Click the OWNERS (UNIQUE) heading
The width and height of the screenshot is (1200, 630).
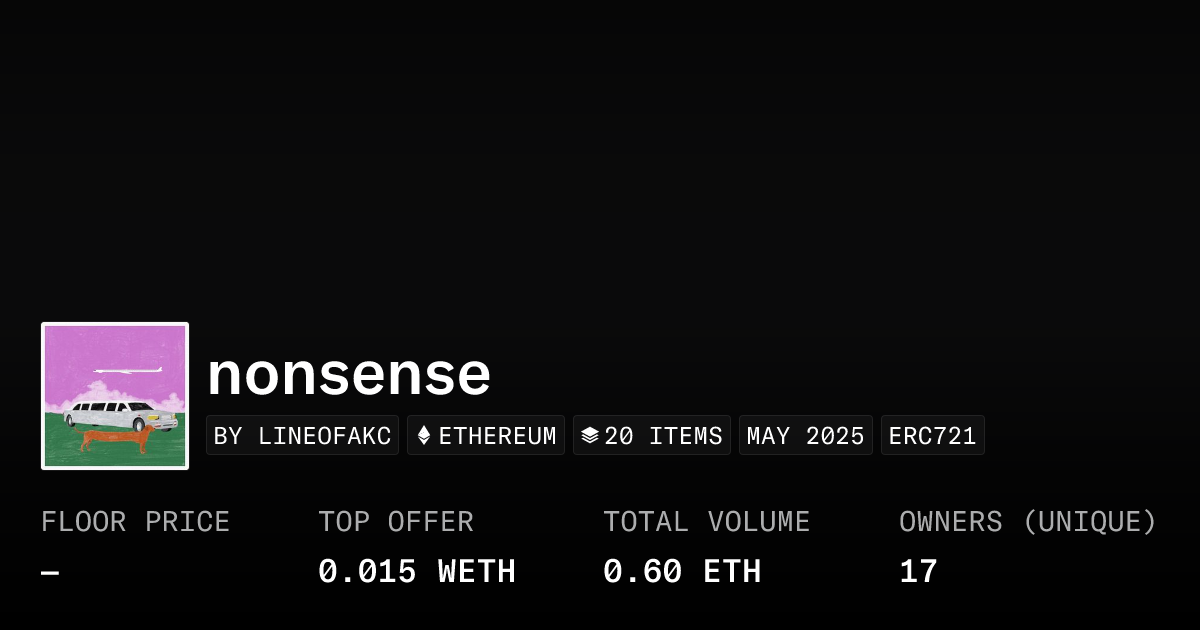1027,522
